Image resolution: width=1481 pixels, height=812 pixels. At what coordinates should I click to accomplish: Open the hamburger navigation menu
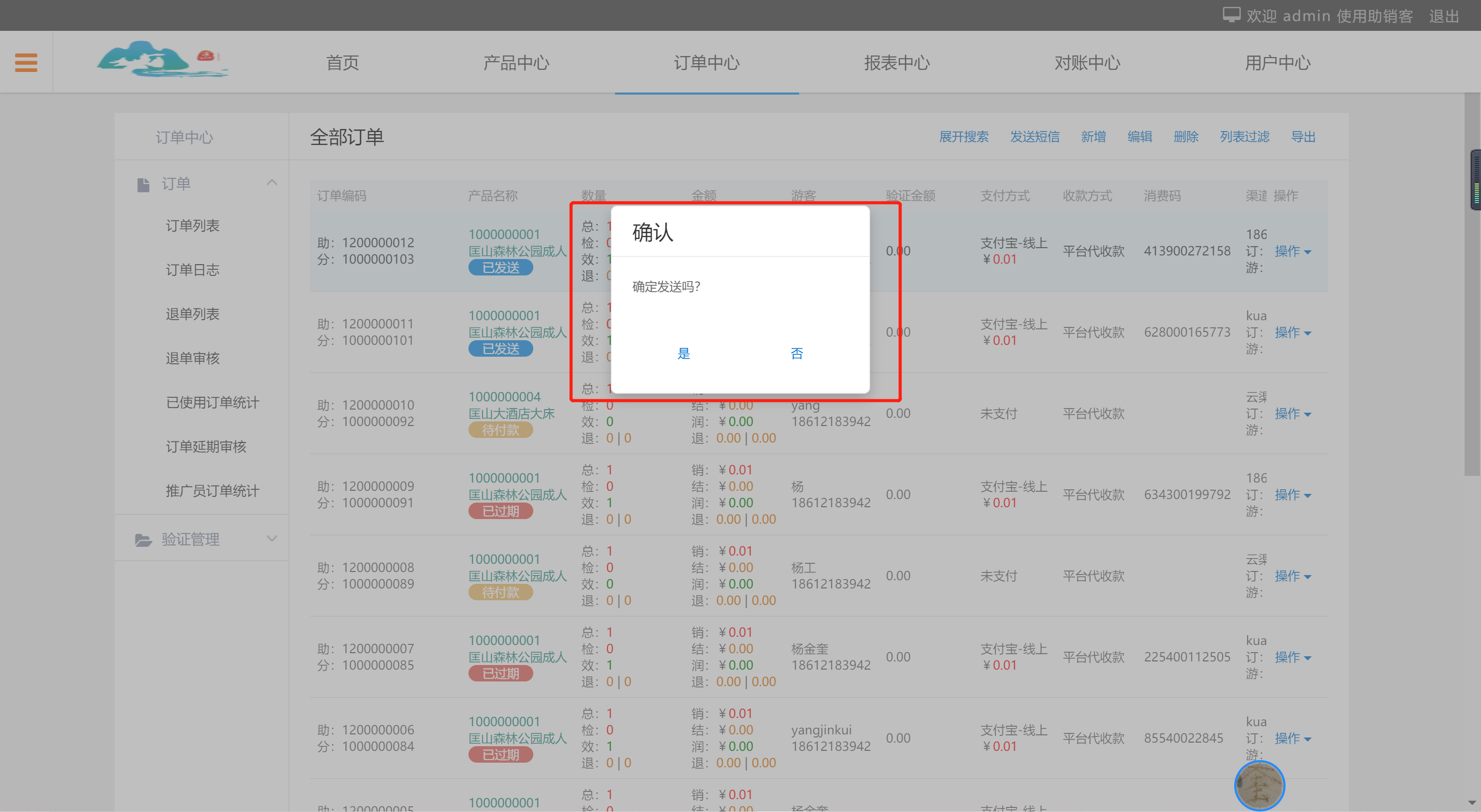[25, 62]
